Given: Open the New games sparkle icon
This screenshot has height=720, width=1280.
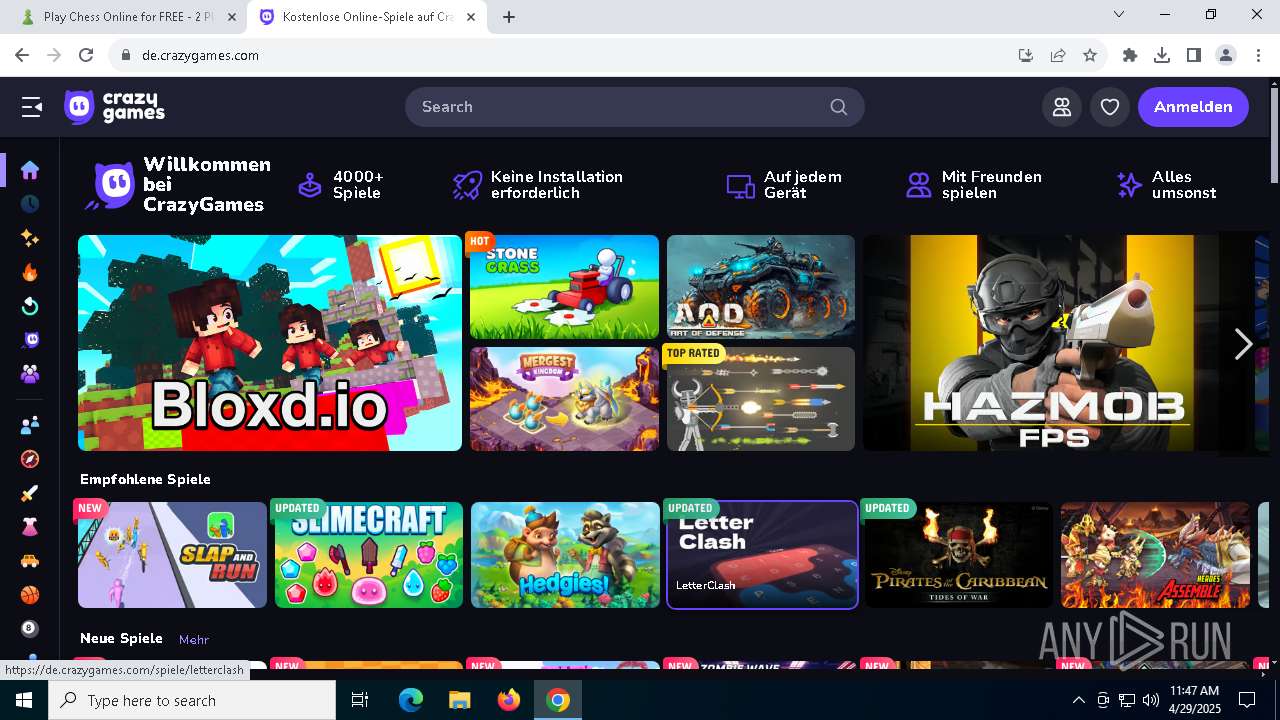Looking at the screenshot, I should 30,238.
